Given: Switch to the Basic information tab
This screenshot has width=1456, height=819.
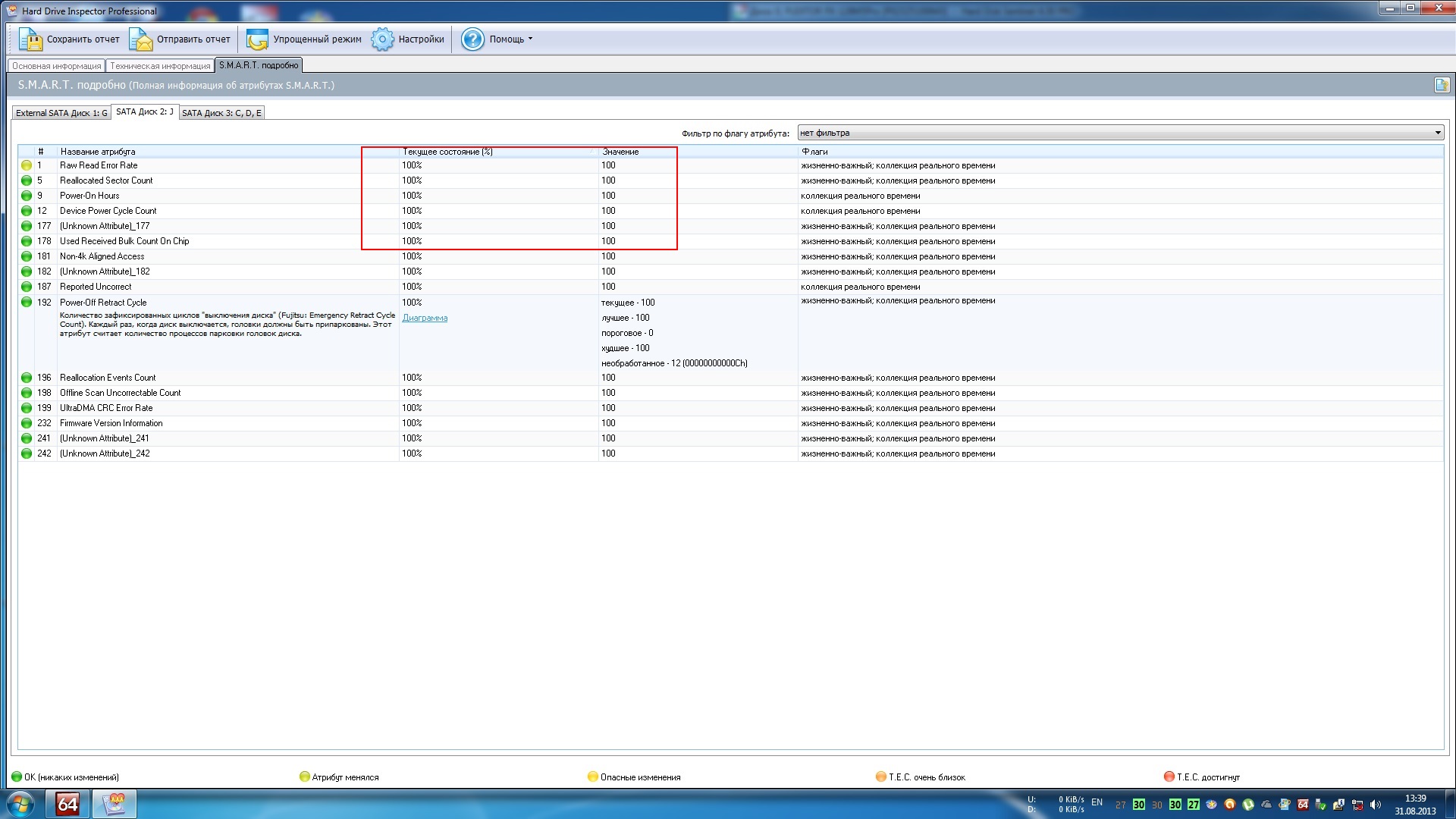Looking at the screenshot, I should (x=56, y=66).
